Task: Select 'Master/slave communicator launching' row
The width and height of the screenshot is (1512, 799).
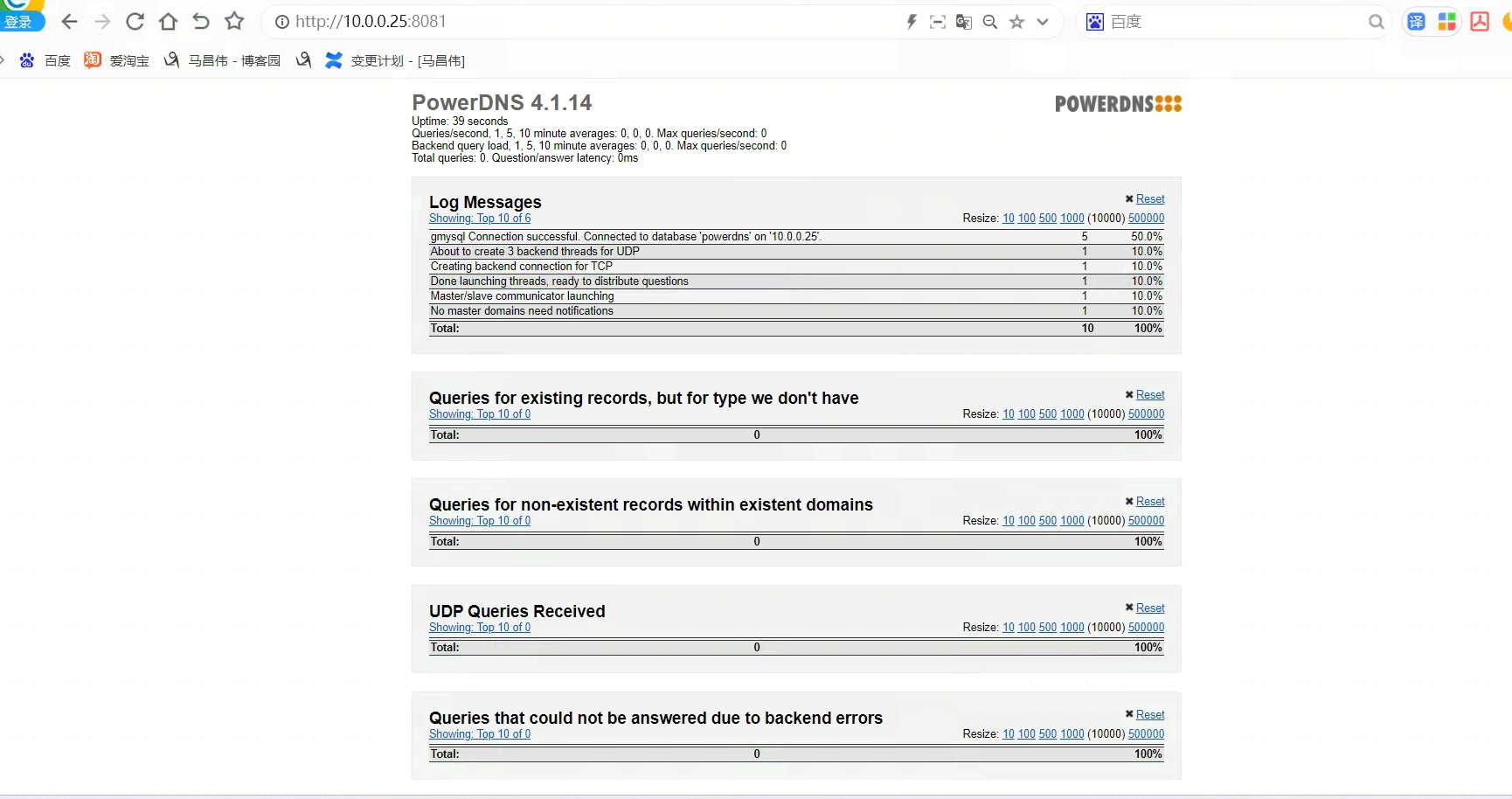Action: 796,296
